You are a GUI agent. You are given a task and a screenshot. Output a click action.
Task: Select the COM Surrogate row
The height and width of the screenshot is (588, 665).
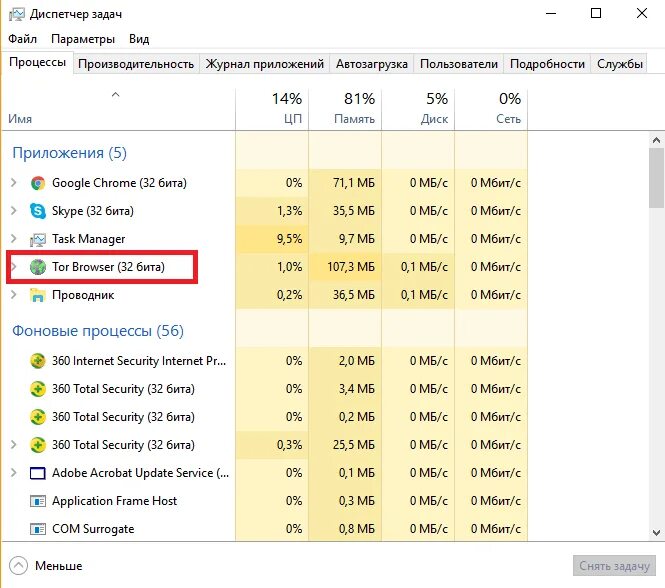pyautogui.click(x=265, y=529)
